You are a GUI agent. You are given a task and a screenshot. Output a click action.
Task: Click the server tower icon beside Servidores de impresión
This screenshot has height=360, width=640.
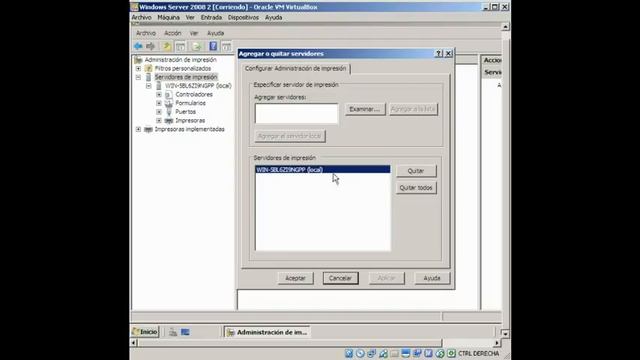click(x=149, y=77)
